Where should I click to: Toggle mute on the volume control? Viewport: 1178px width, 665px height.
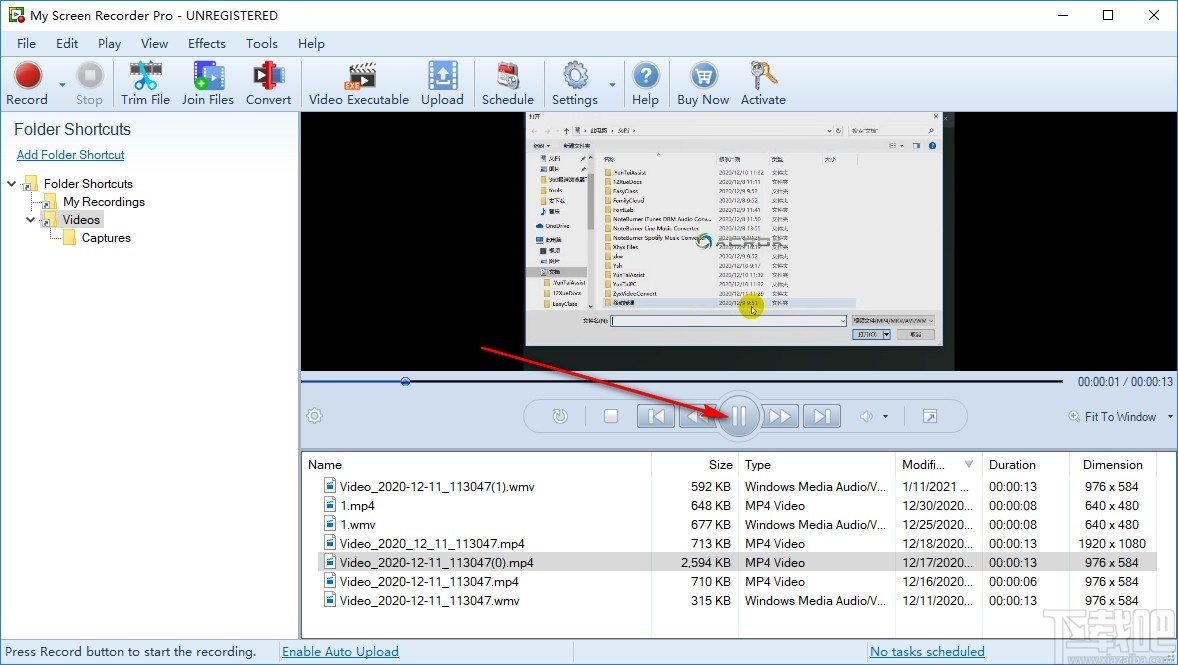(866, 416)
